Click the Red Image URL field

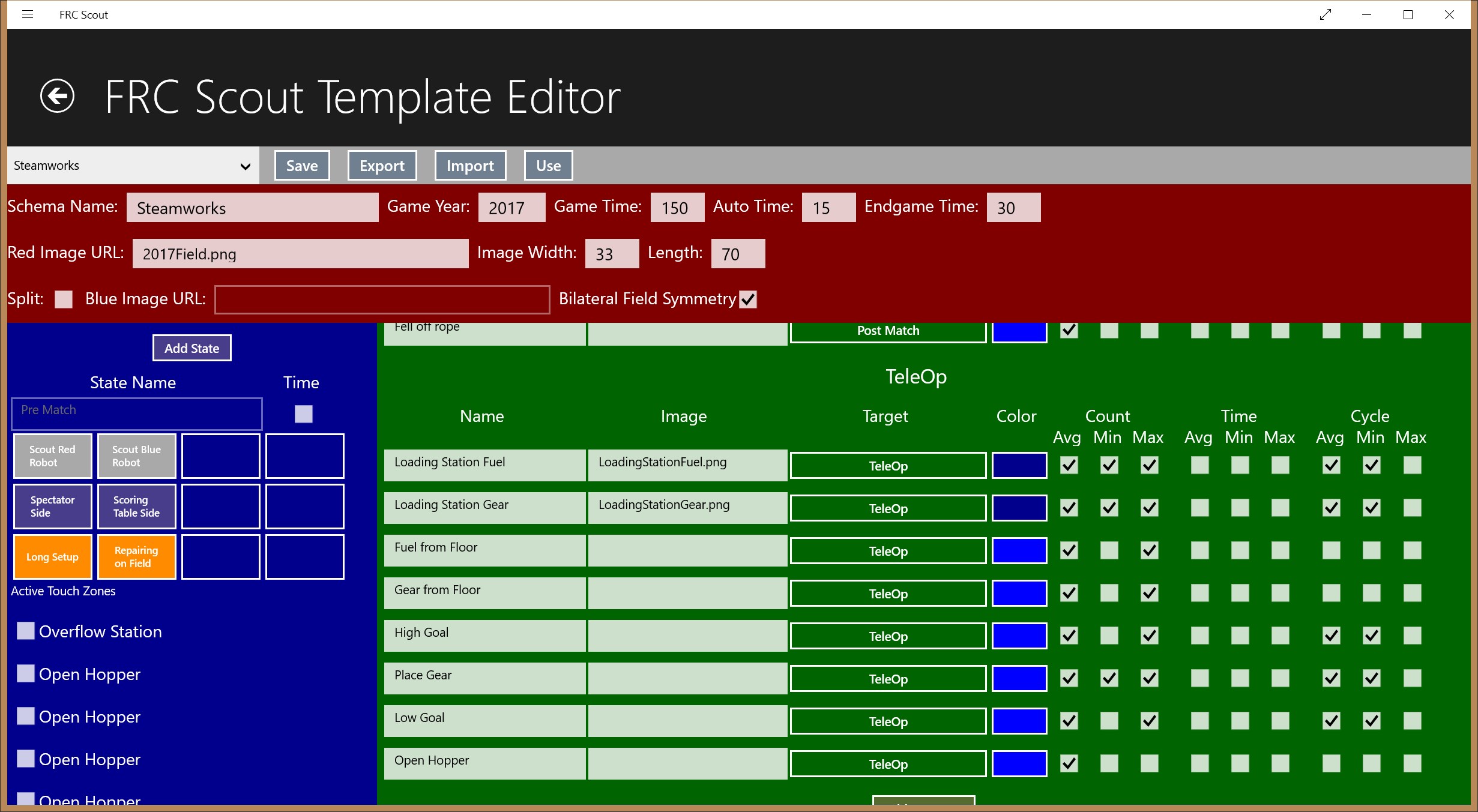(300, 254)
